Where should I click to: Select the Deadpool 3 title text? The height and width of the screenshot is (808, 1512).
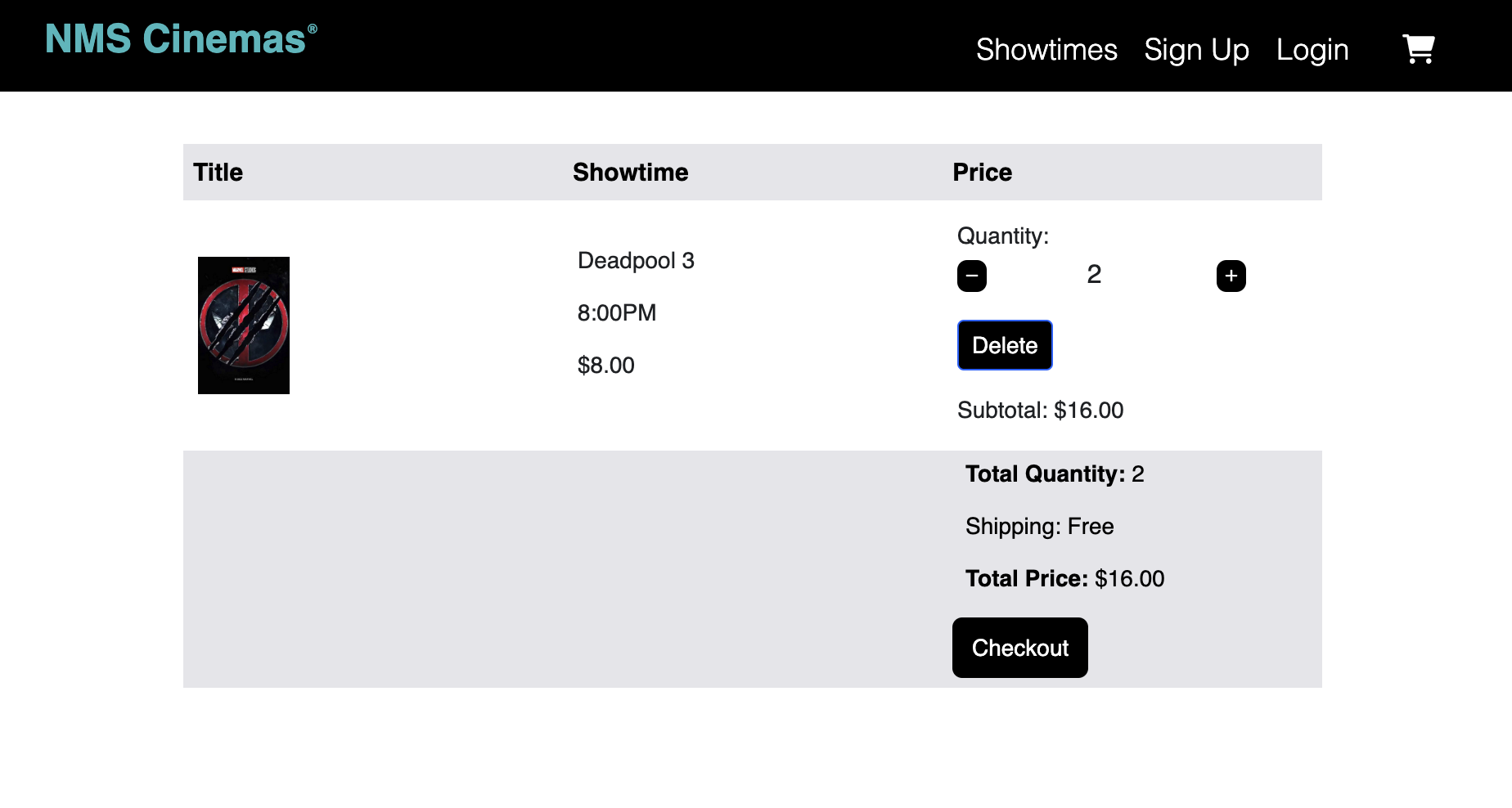point(636,260)
